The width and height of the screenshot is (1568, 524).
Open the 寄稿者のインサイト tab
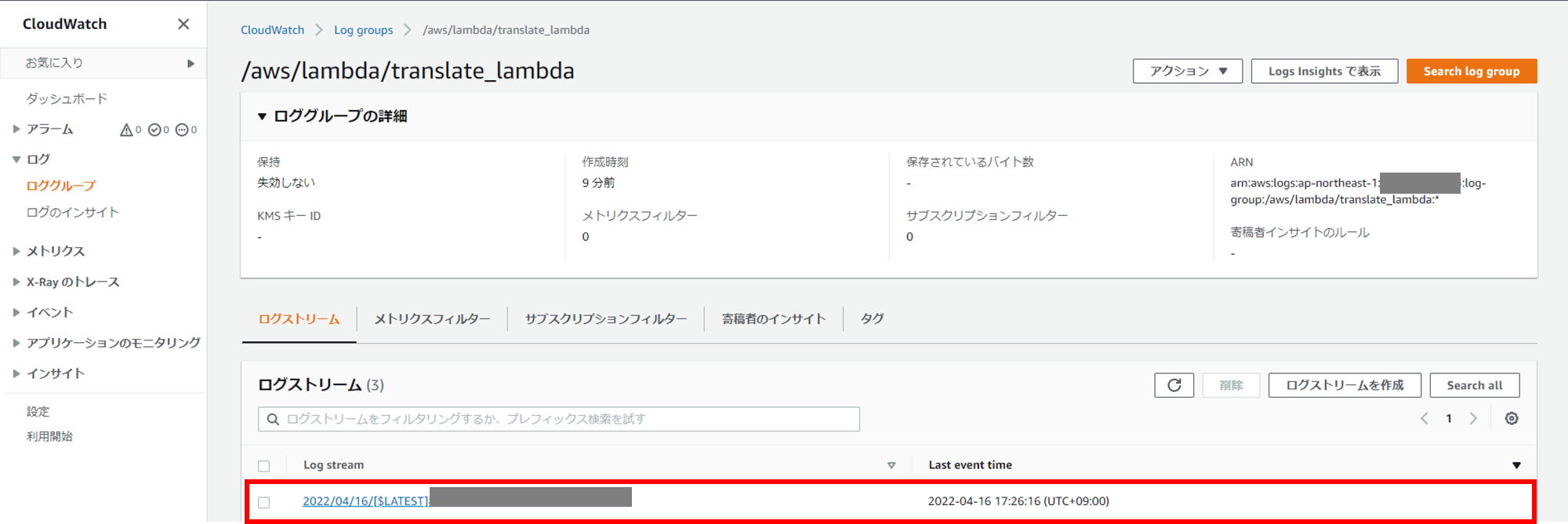coord(773,318)
